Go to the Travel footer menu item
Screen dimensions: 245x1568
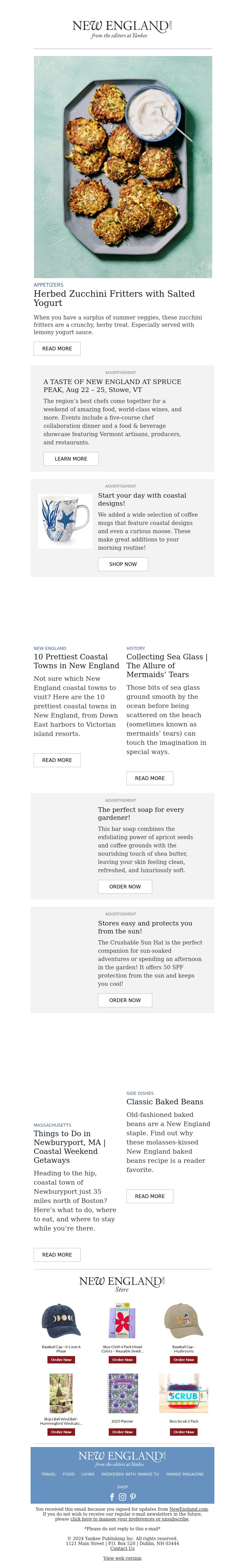point(49,1474)
